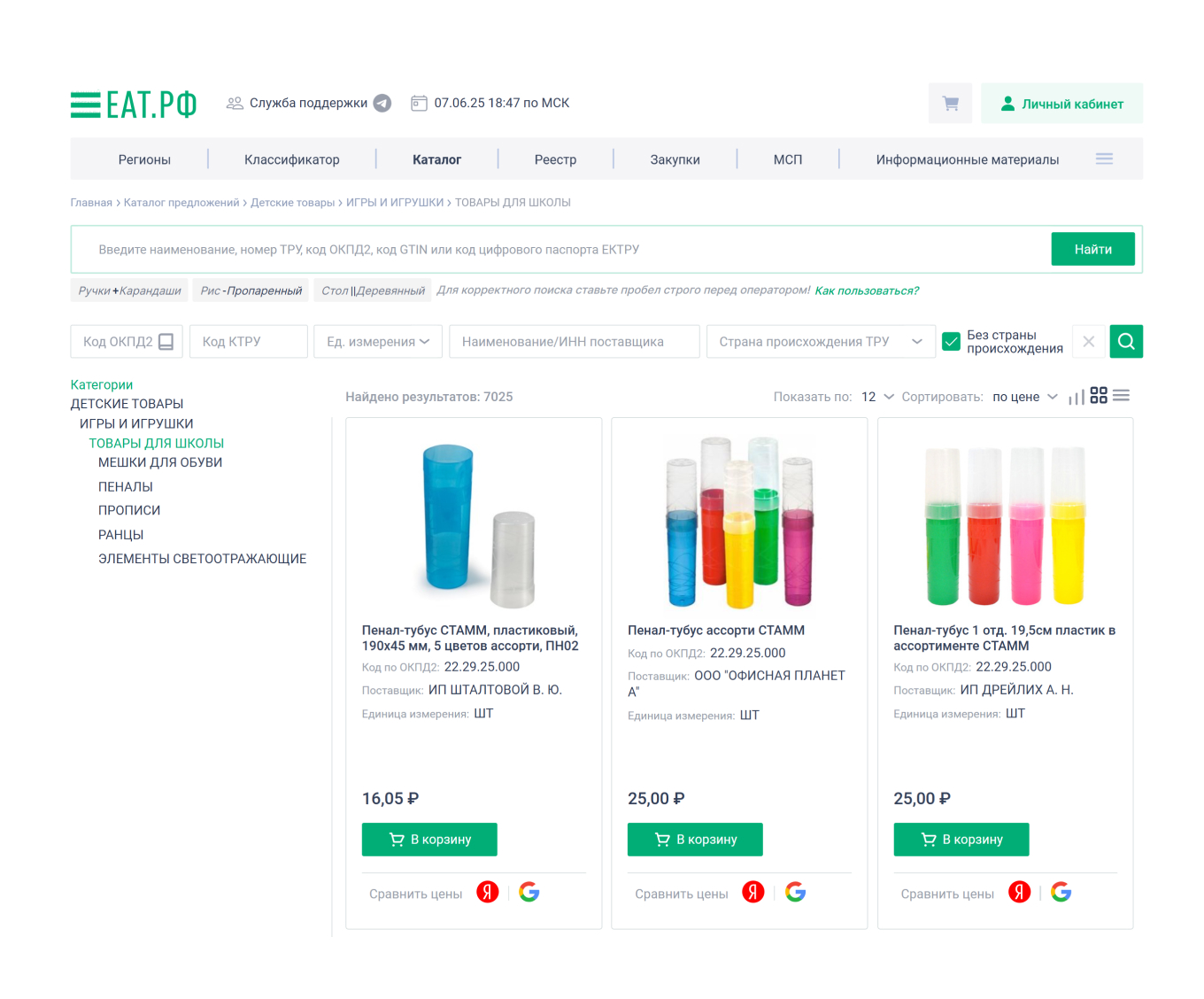
Task: Switch to grid view layout
Action: point(1099,396)
